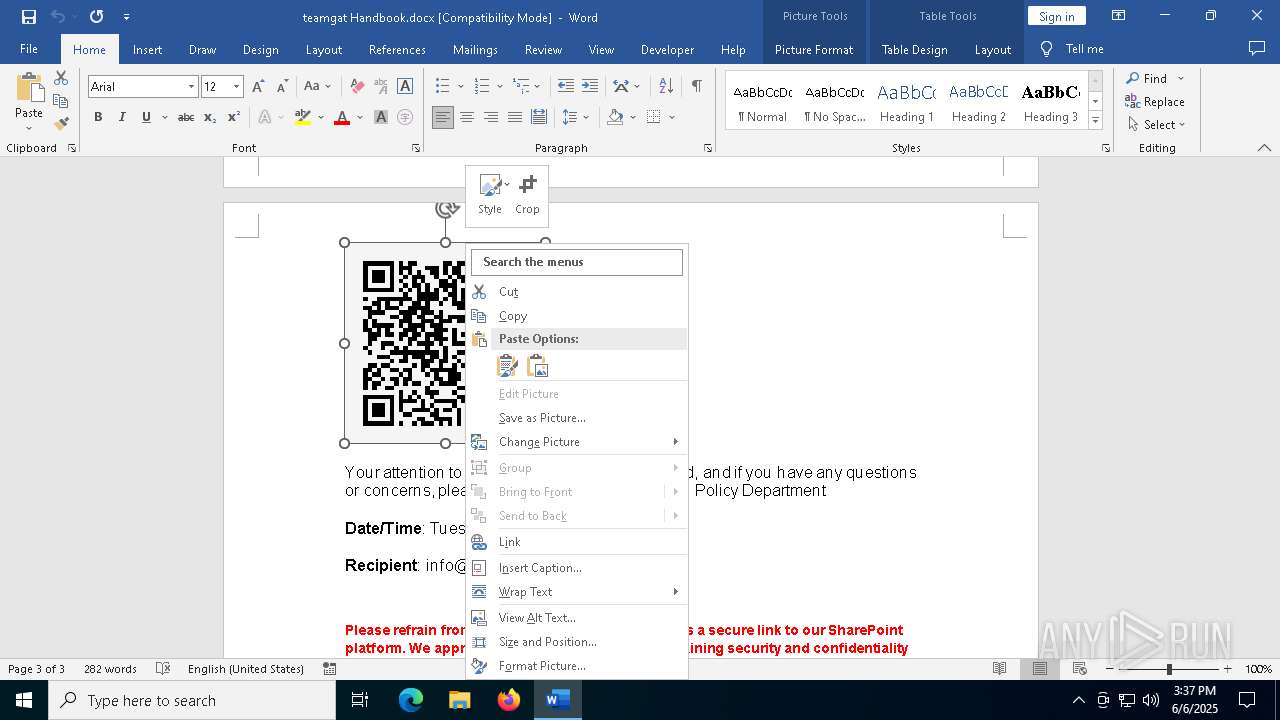Image resolution: width=1280 pixels, height=720 pixels.
Task: Open the Select dropdown in Editing group
Action: click(x=1155, y=125)
